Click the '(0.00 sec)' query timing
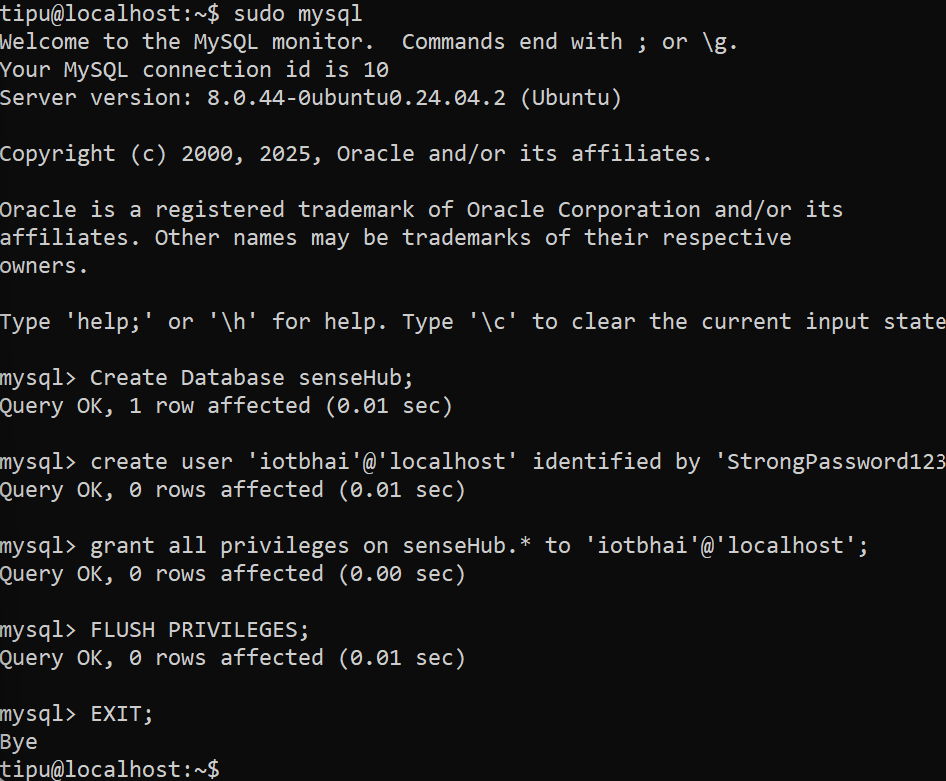 [401, 574]
